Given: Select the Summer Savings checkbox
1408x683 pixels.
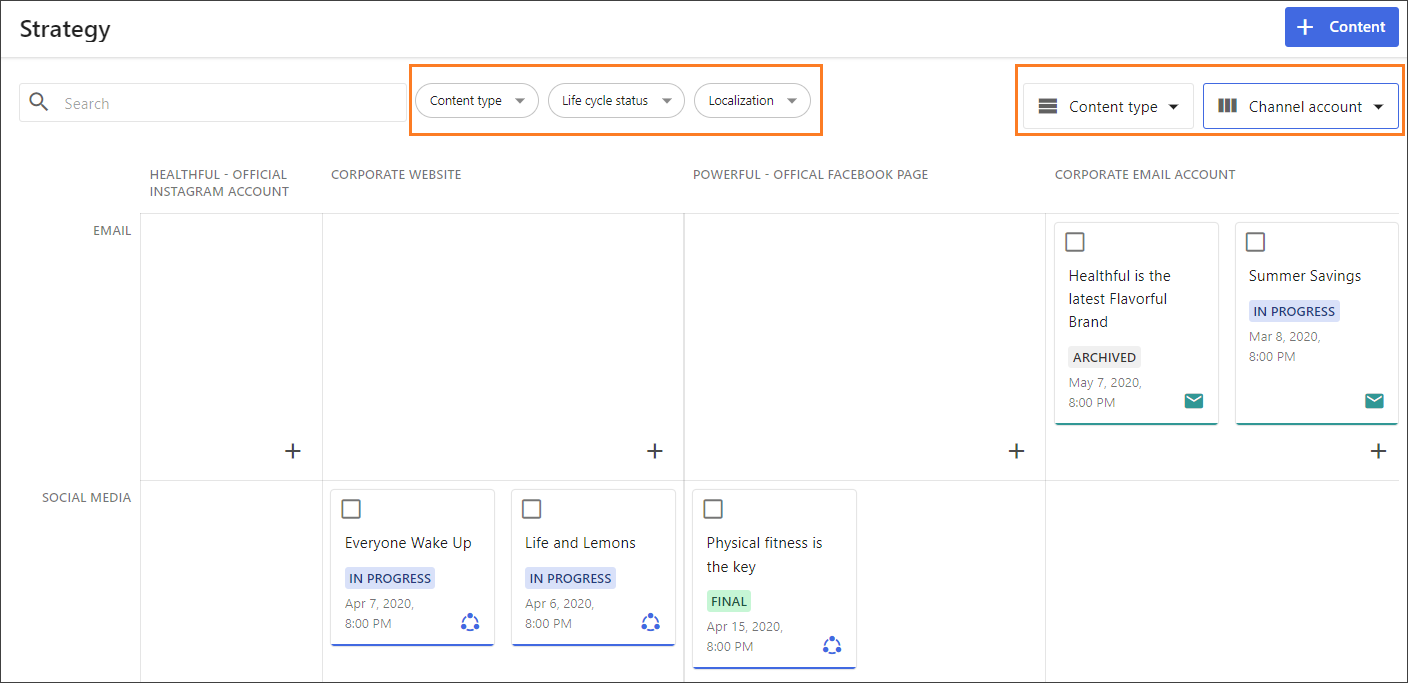Looking at the screenshot, I should click(x=1255, y=242).
